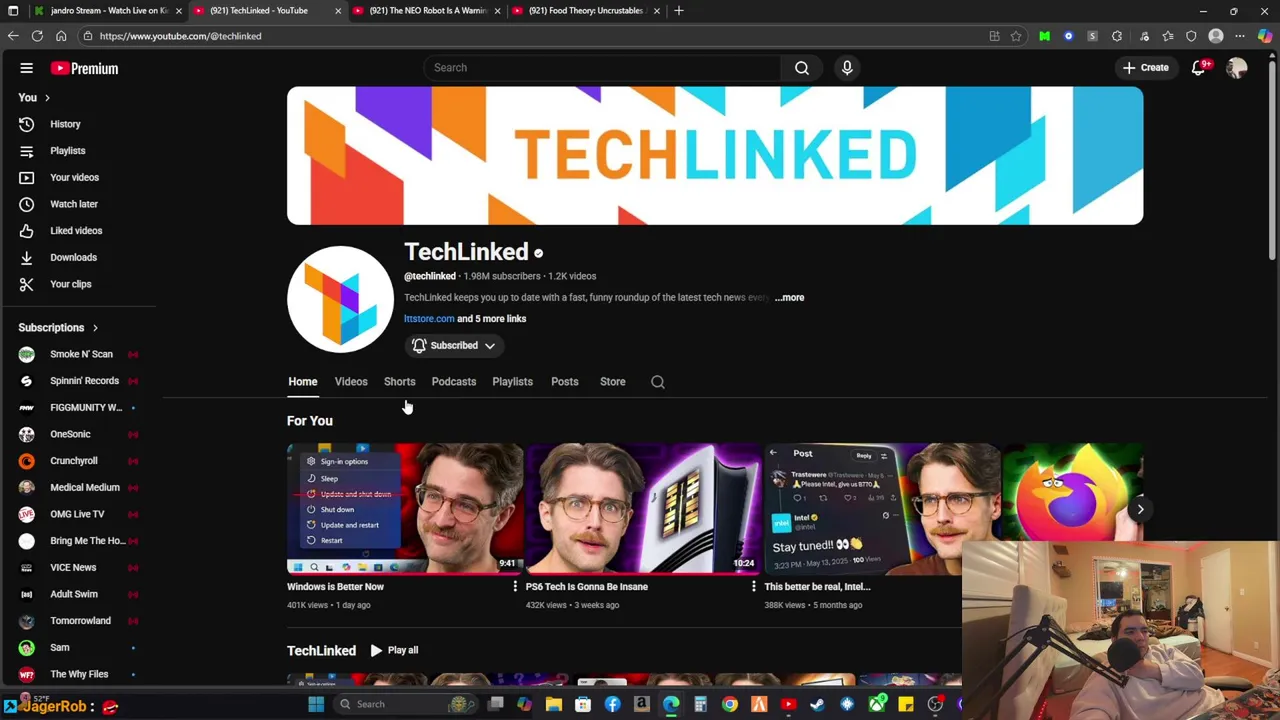Switch to the channel Playlists tab
The image size is (1280, 720).
coord(513,382)
